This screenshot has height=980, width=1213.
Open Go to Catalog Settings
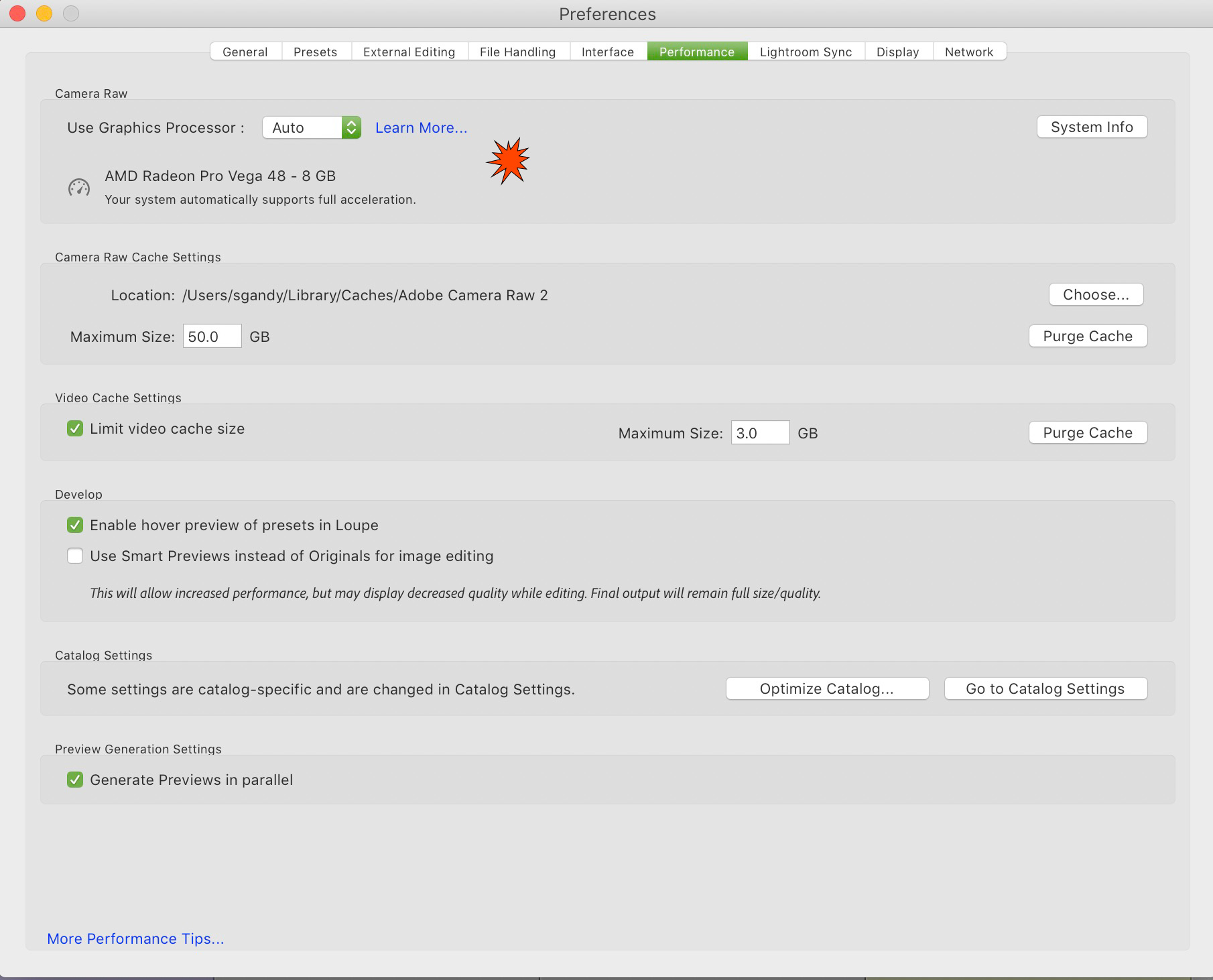click(1046, 688)
